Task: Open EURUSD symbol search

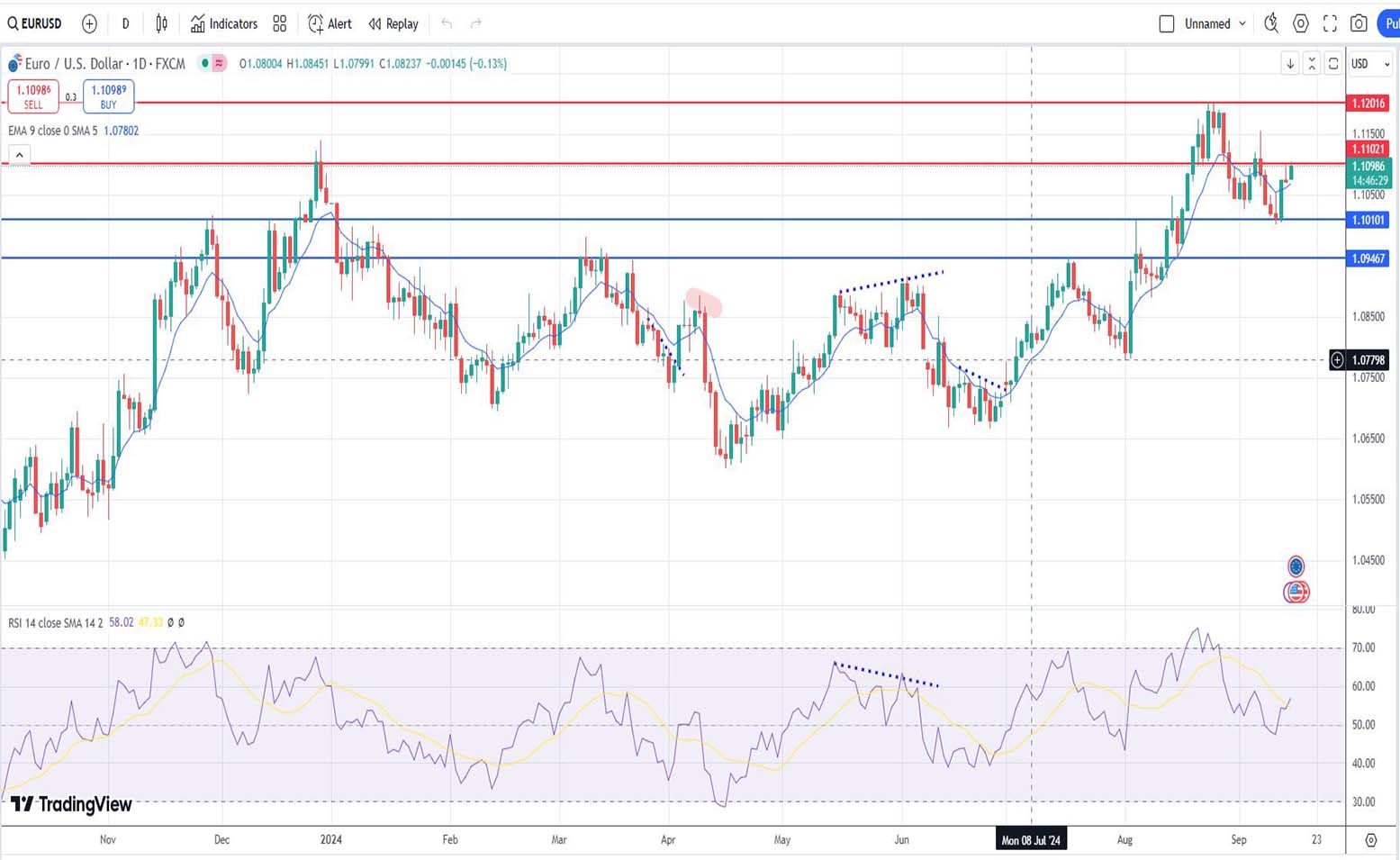Action: (35, 23)
